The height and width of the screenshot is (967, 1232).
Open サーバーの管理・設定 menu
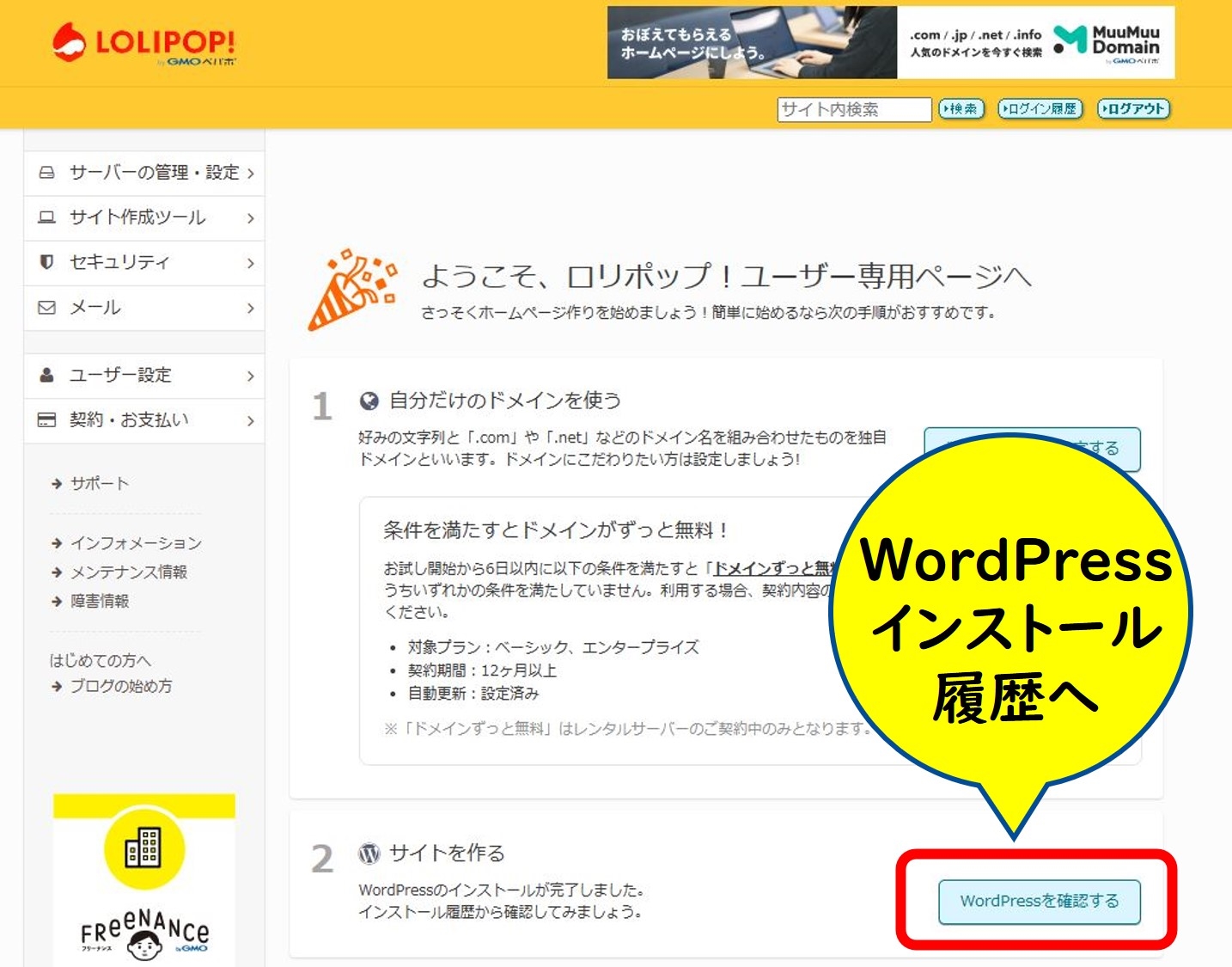tap(144, 173)
